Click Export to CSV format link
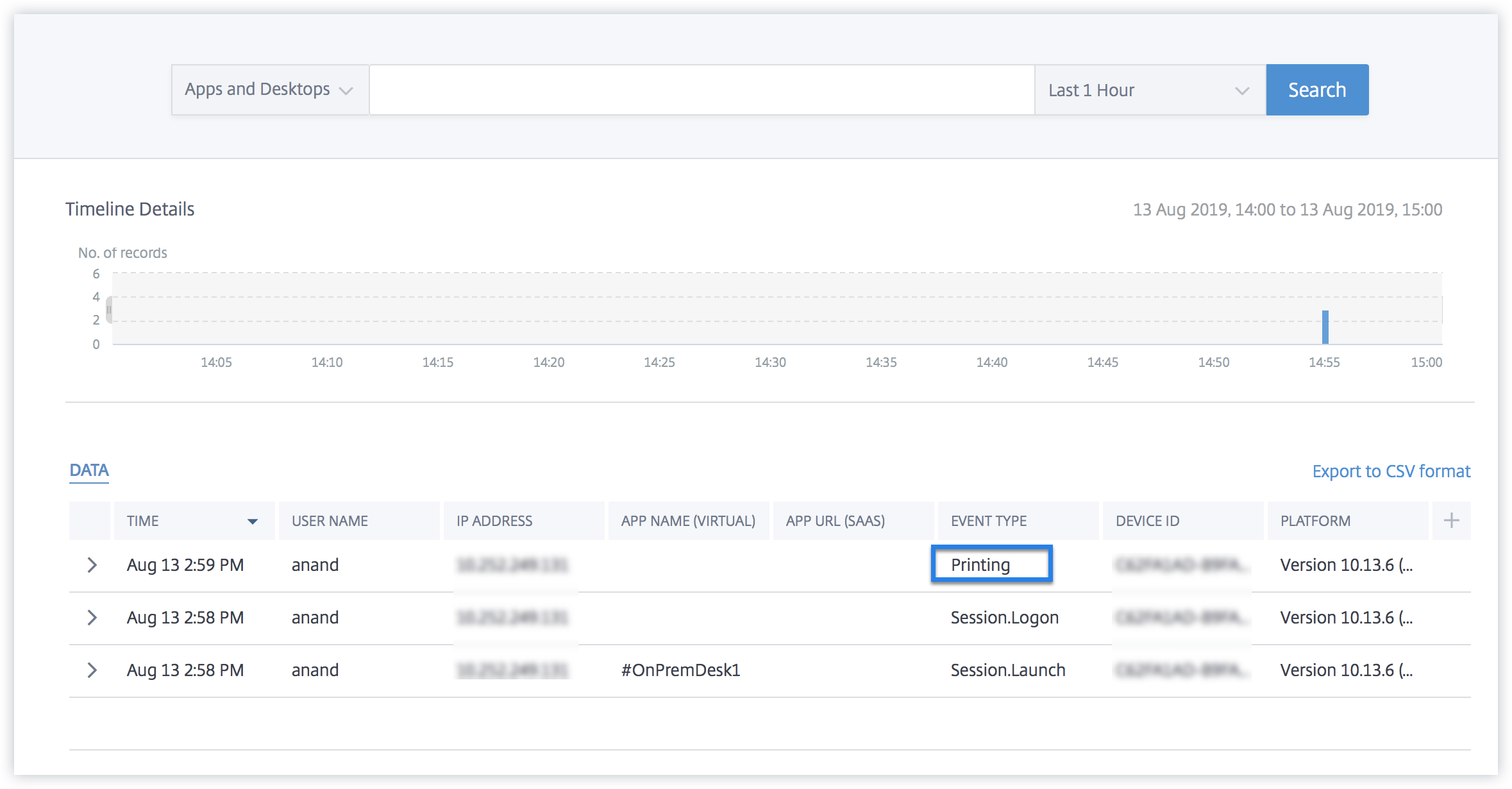 (1391, 471)
